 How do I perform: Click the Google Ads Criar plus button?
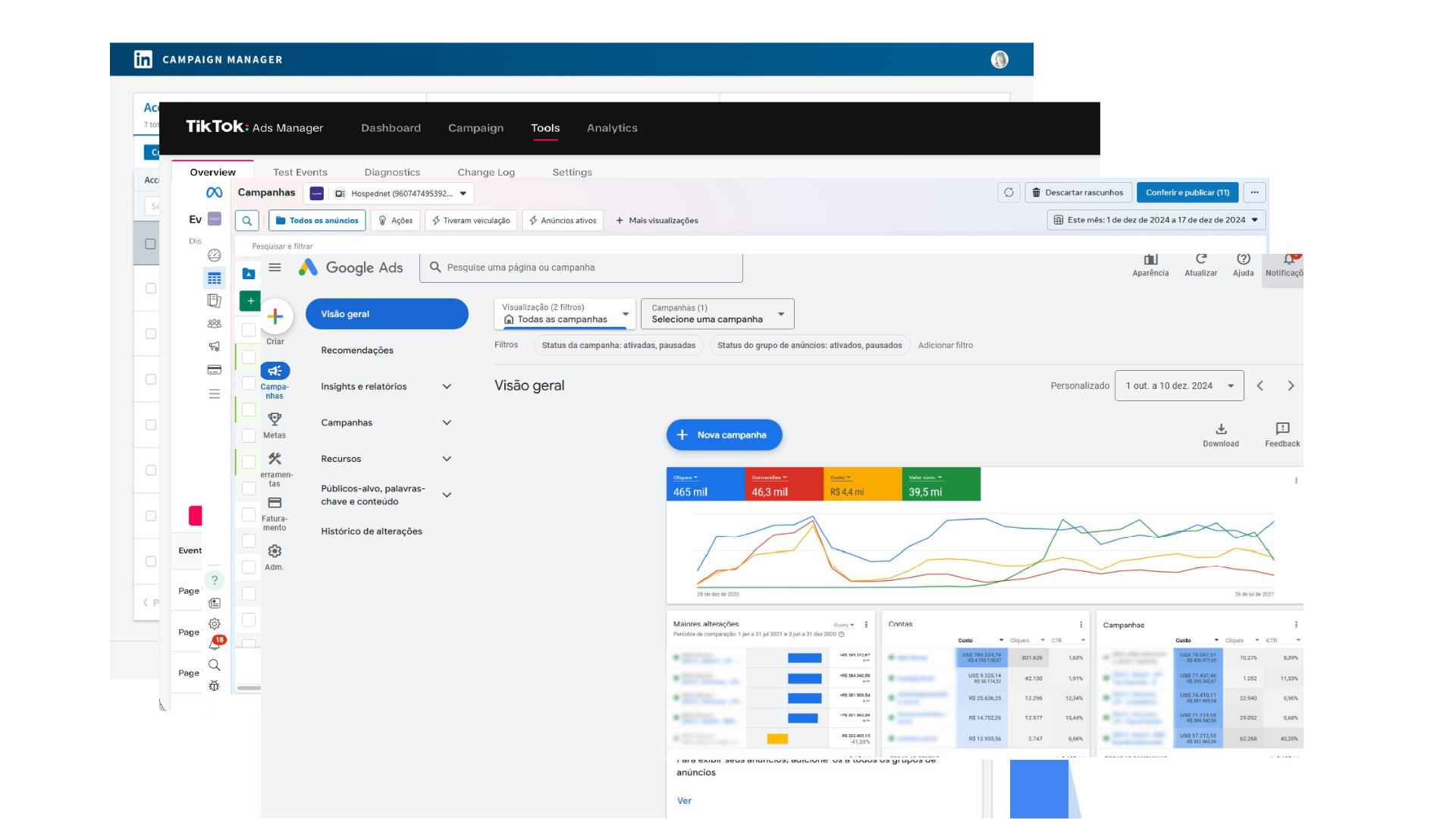point(275,317)
